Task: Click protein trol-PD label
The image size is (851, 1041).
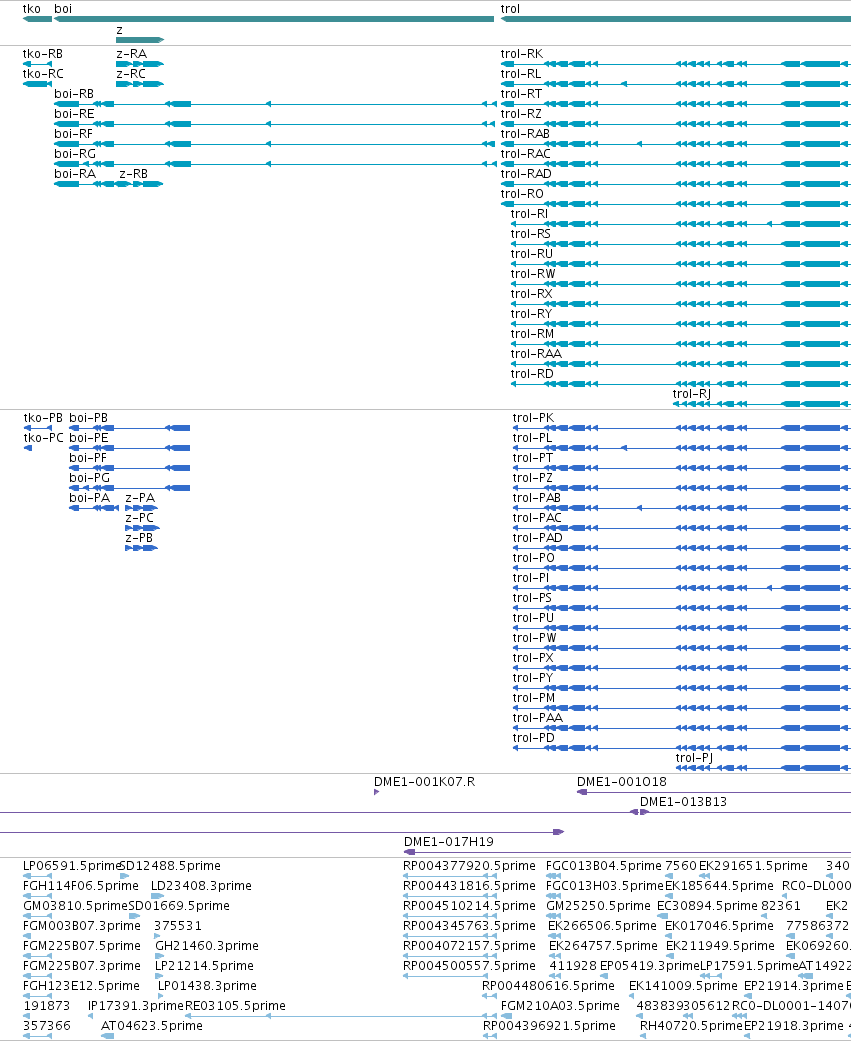Action: coord(534,738)
